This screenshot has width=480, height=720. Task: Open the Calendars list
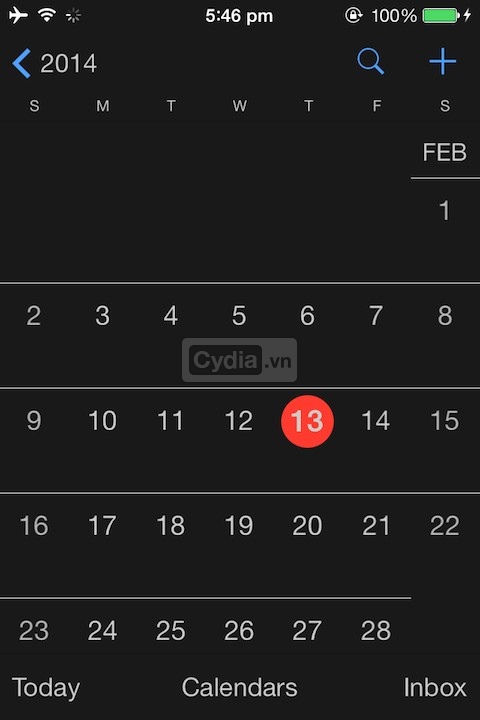click(239, 687)
